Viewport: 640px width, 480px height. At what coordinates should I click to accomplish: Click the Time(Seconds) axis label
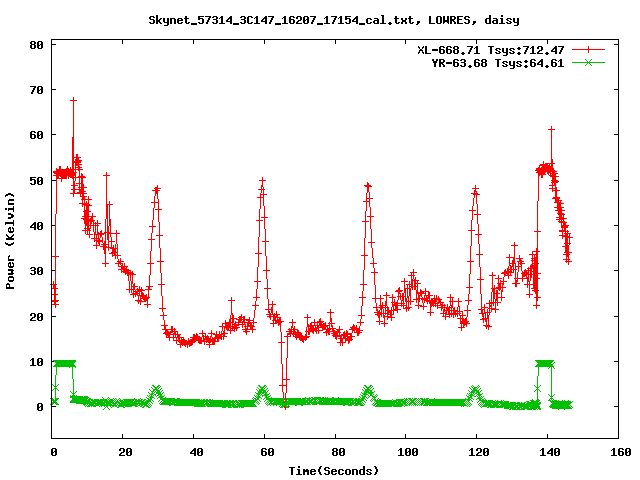click(x=334, y=471)
